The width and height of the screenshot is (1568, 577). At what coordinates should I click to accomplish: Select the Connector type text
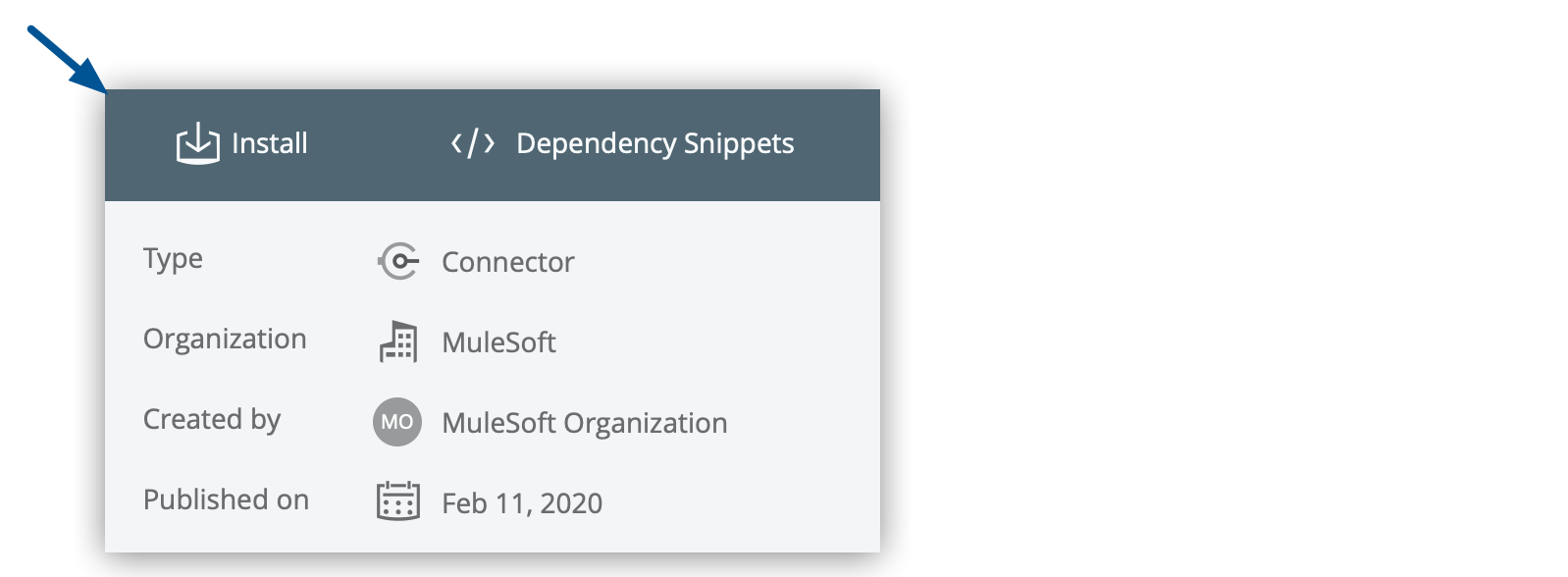point(507,262)
